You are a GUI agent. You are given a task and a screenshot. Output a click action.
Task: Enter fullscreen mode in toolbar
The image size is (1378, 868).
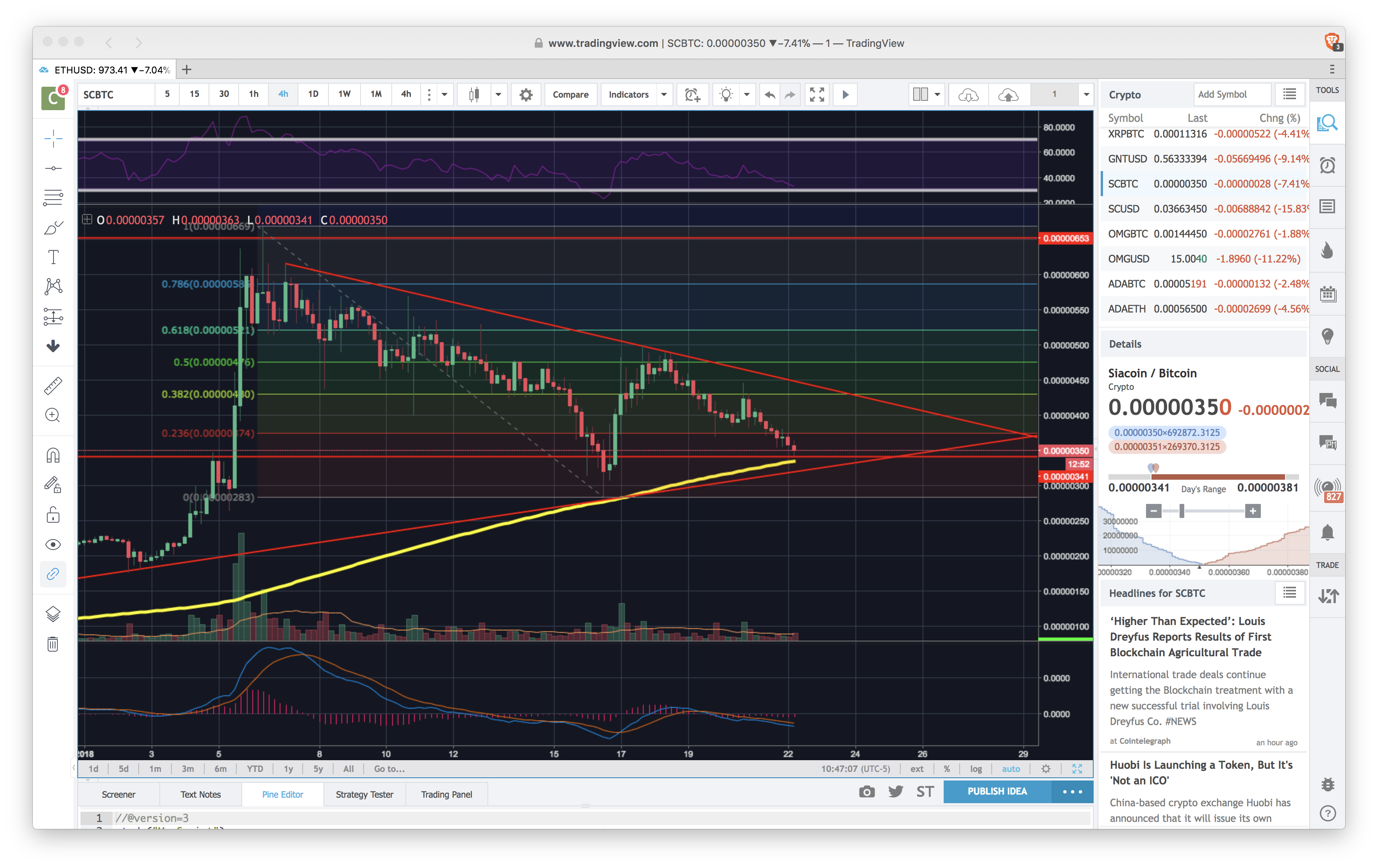817,95
